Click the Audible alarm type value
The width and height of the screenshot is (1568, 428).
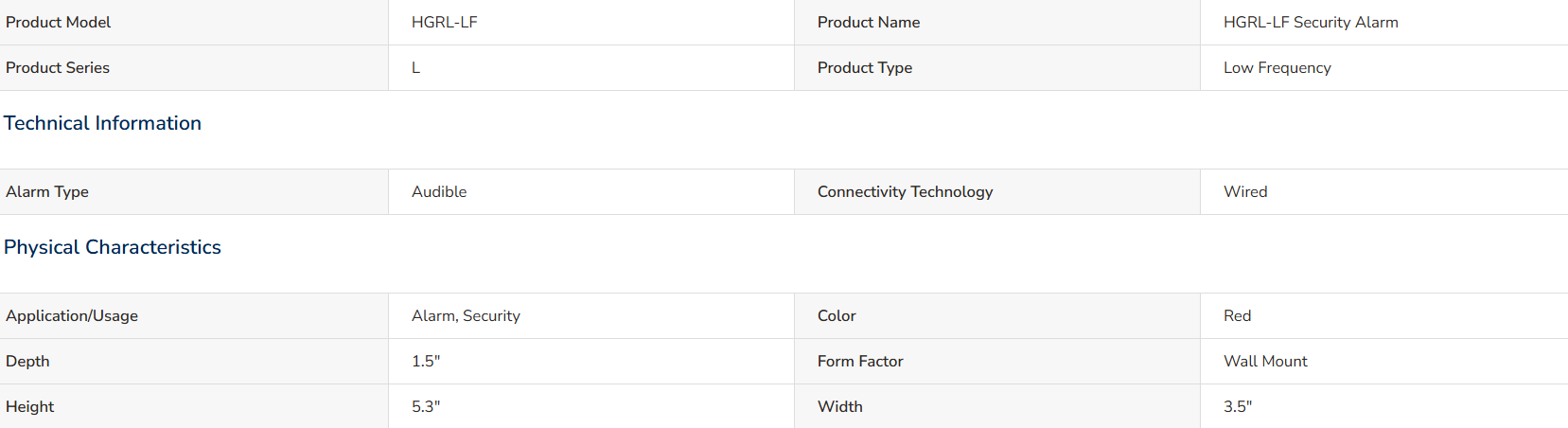[x=439, y=191]
